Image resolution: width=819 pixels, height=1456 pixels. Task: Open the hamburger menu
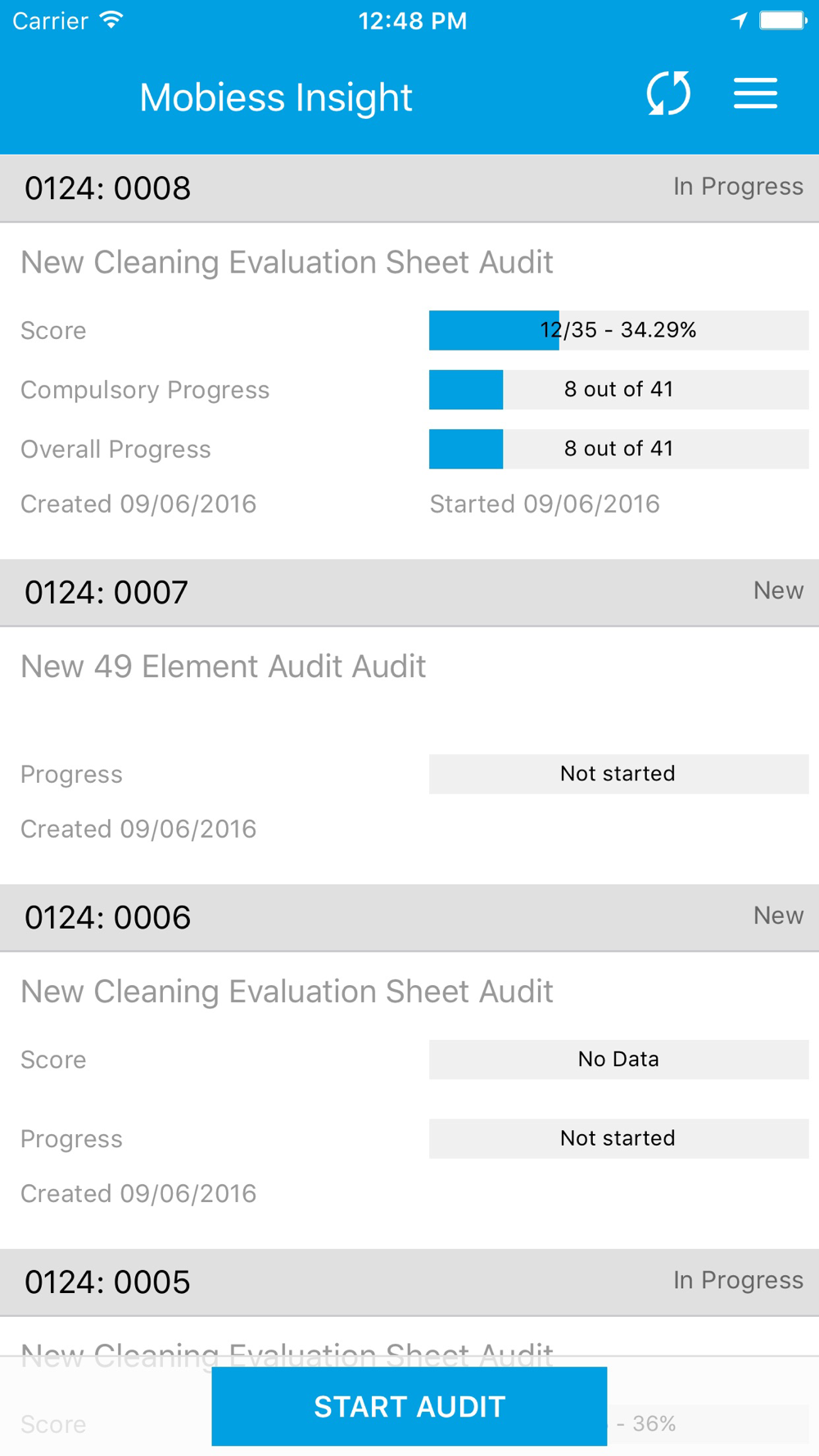click(x=755, y=93)
